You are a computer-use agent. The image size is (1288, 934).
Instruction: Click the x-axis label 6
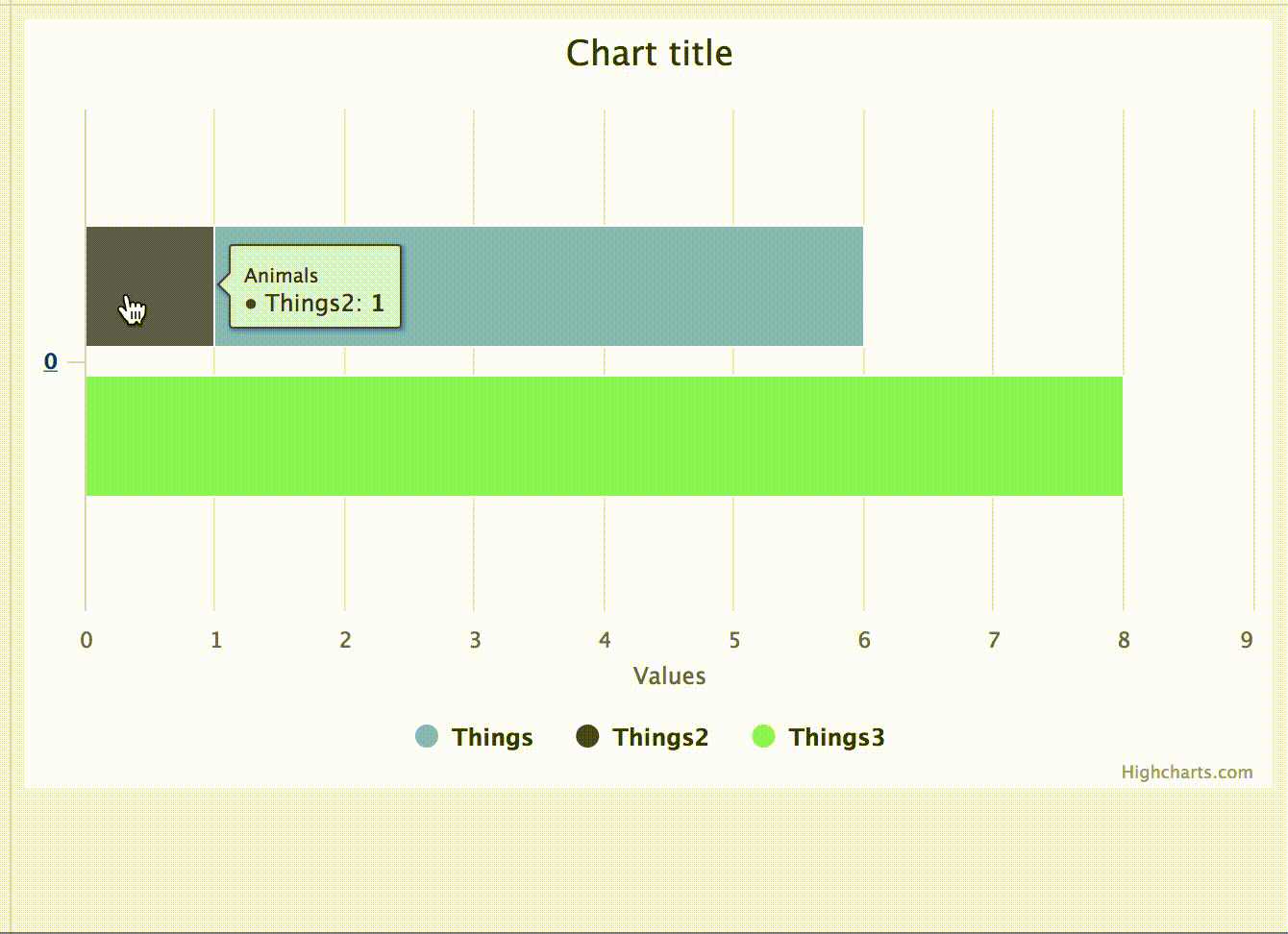pyautogui.click(x=864, y=640)
